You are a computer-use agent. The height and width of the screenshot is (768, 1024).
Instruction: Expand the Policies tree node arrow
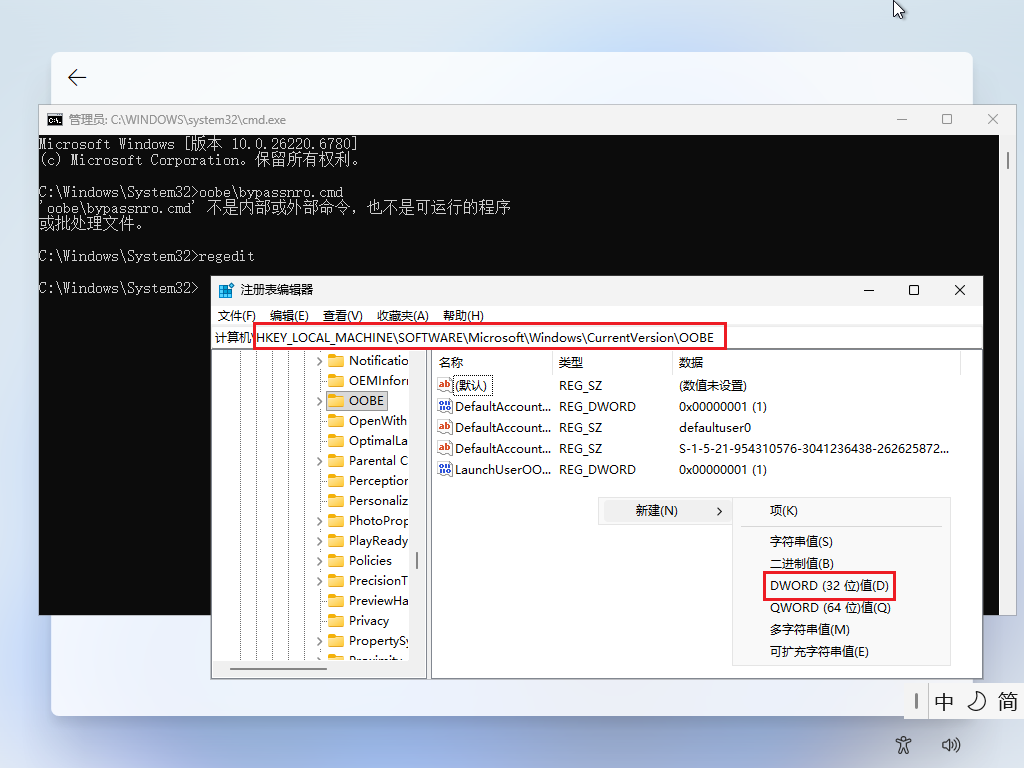[319, 561]
